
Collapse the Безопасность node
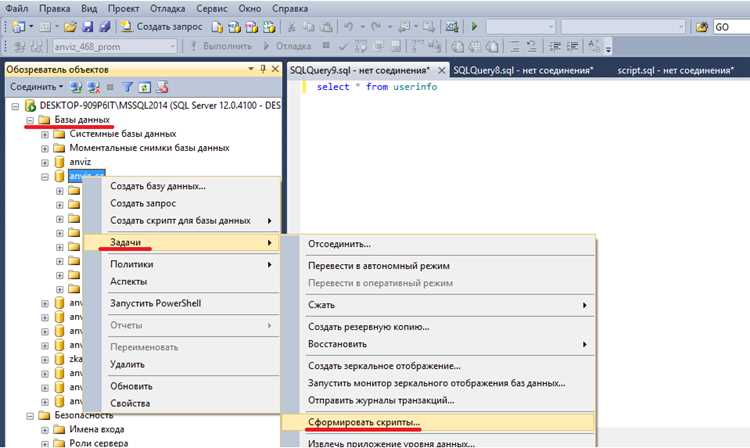(30, 416)
